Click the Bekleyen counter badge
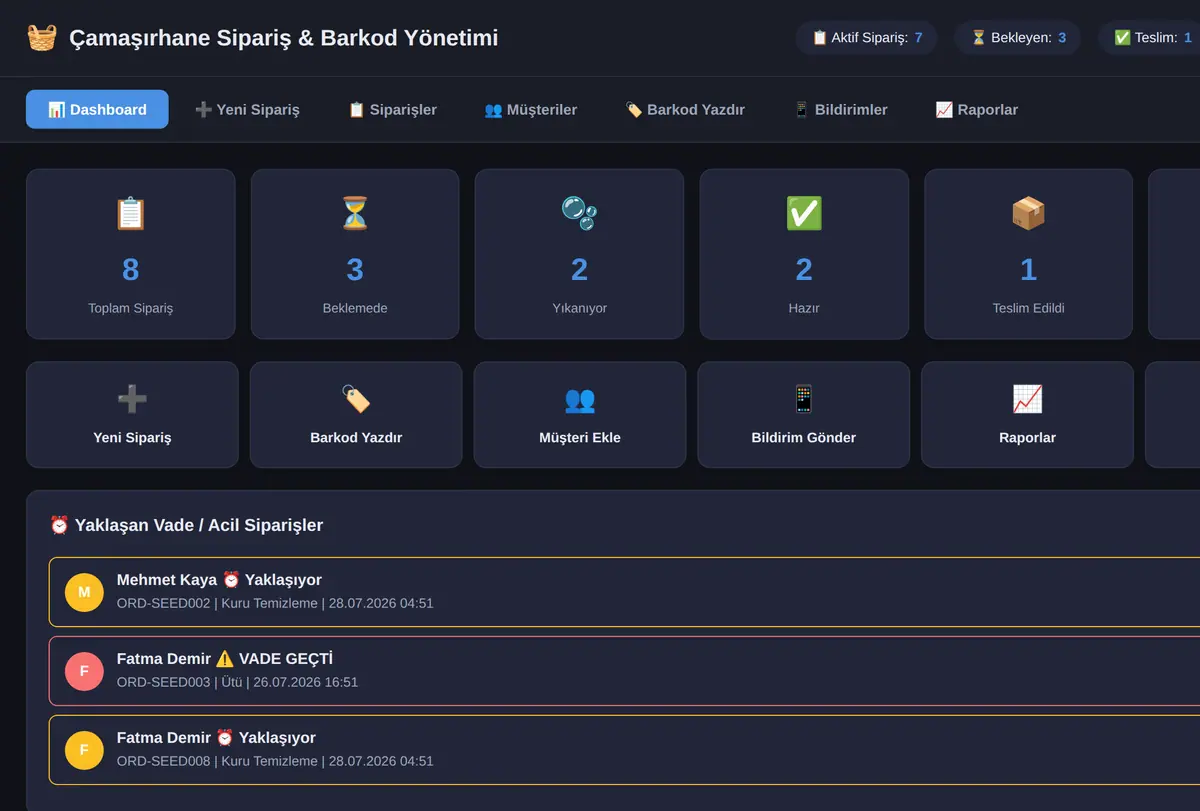This screenshot has height=811, width=1200. [x=1018, y=38]
